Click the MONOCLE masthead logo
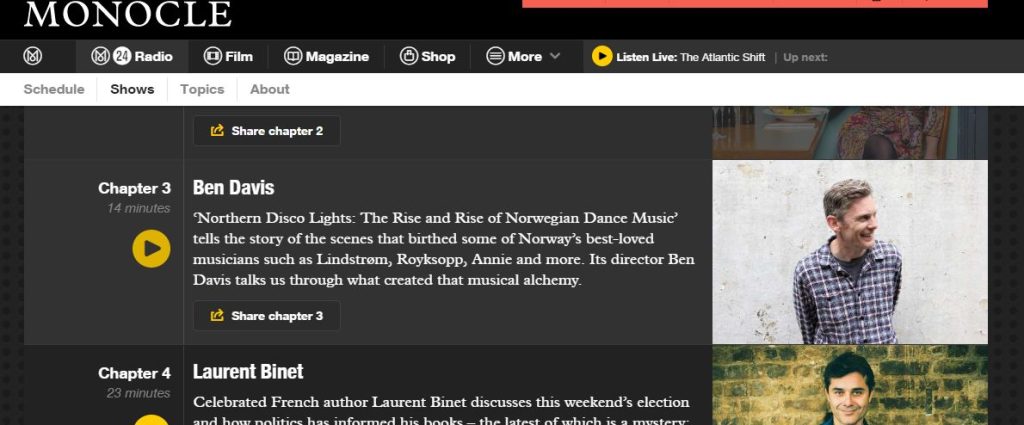 [128, 14]
